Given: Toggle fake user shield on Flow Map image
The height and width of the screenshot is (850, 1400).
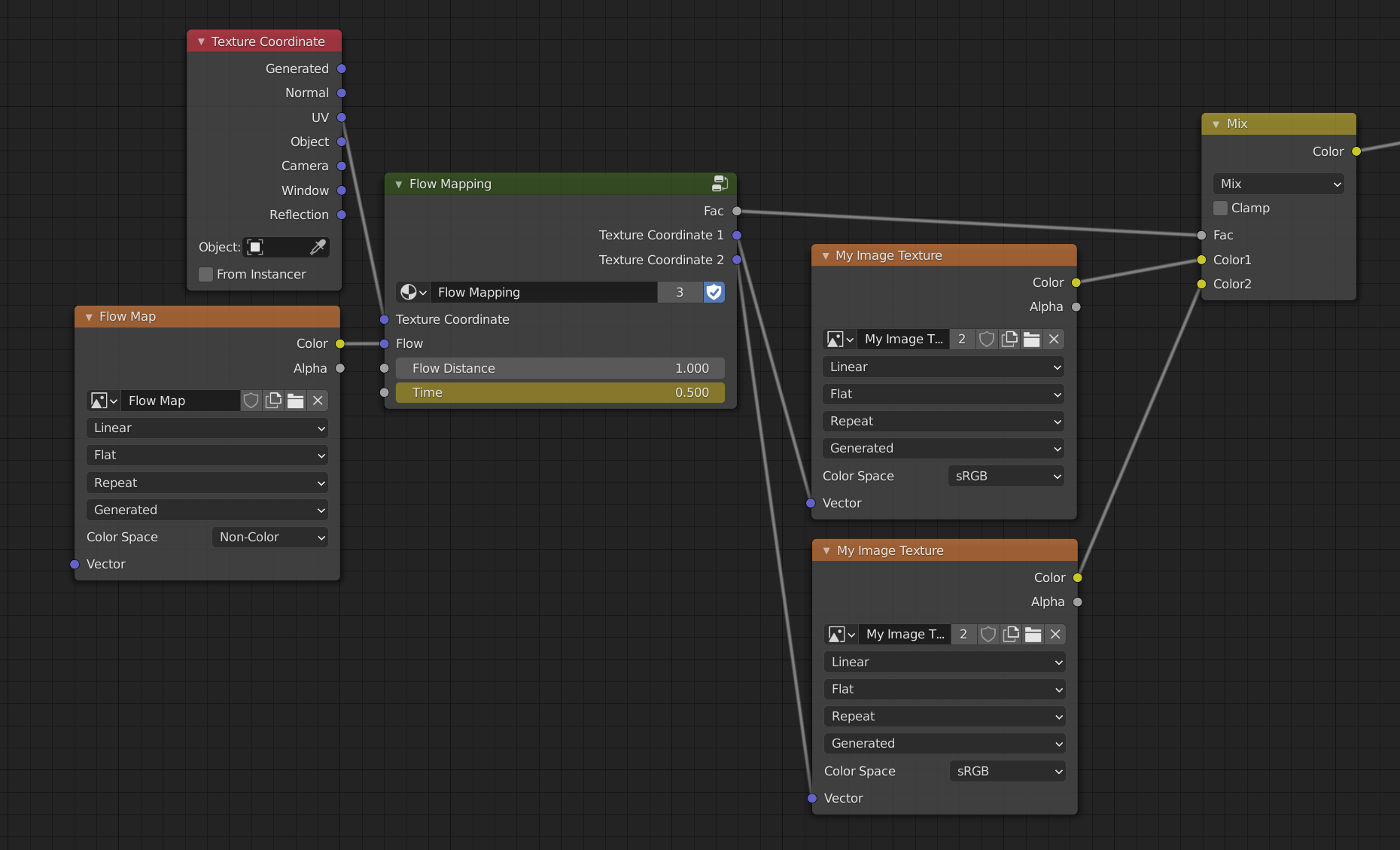Looking at the screenshot, I should point(251,401).
